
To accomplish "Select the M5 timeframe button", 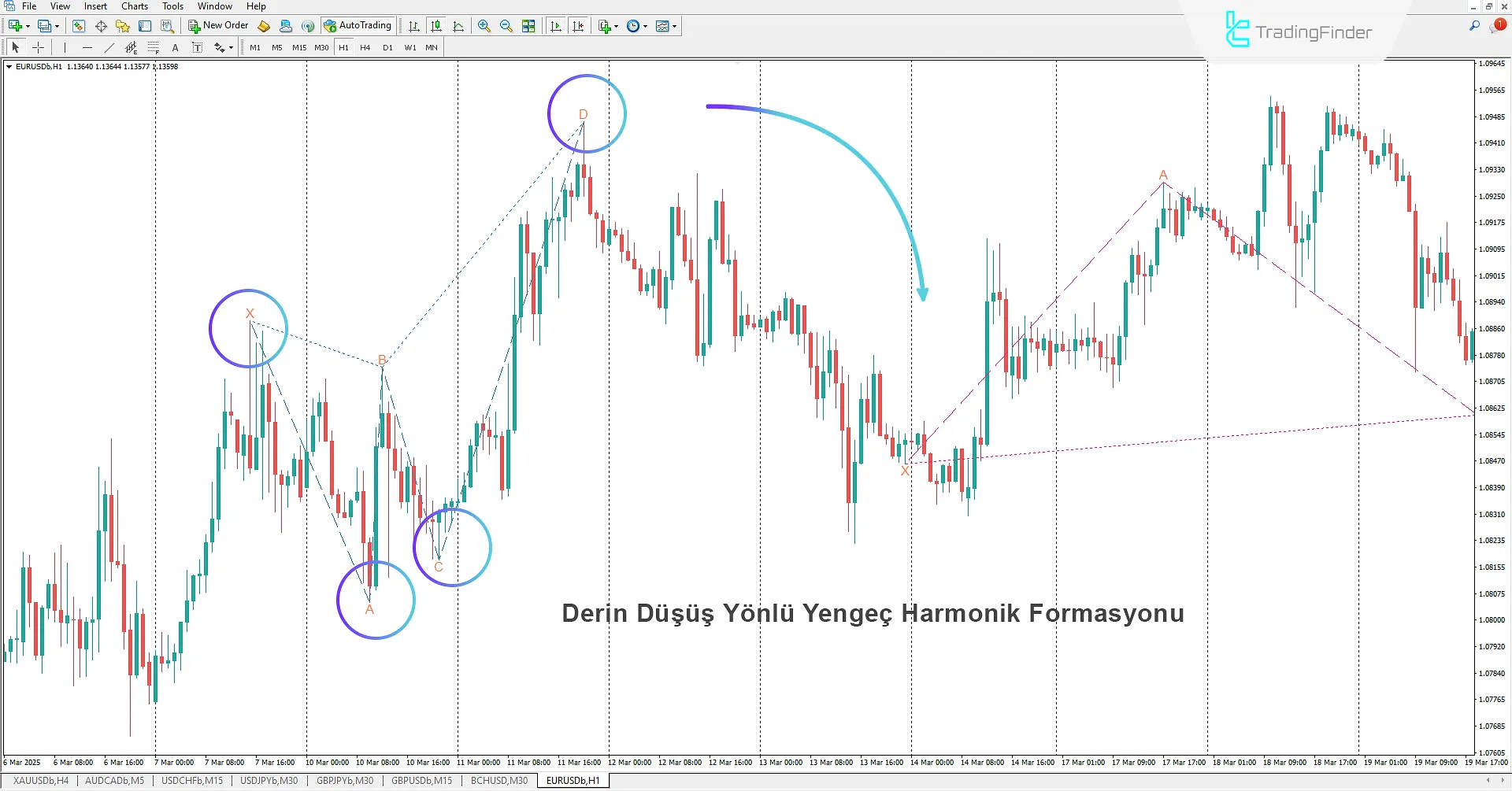I will (x=276, y=47).
